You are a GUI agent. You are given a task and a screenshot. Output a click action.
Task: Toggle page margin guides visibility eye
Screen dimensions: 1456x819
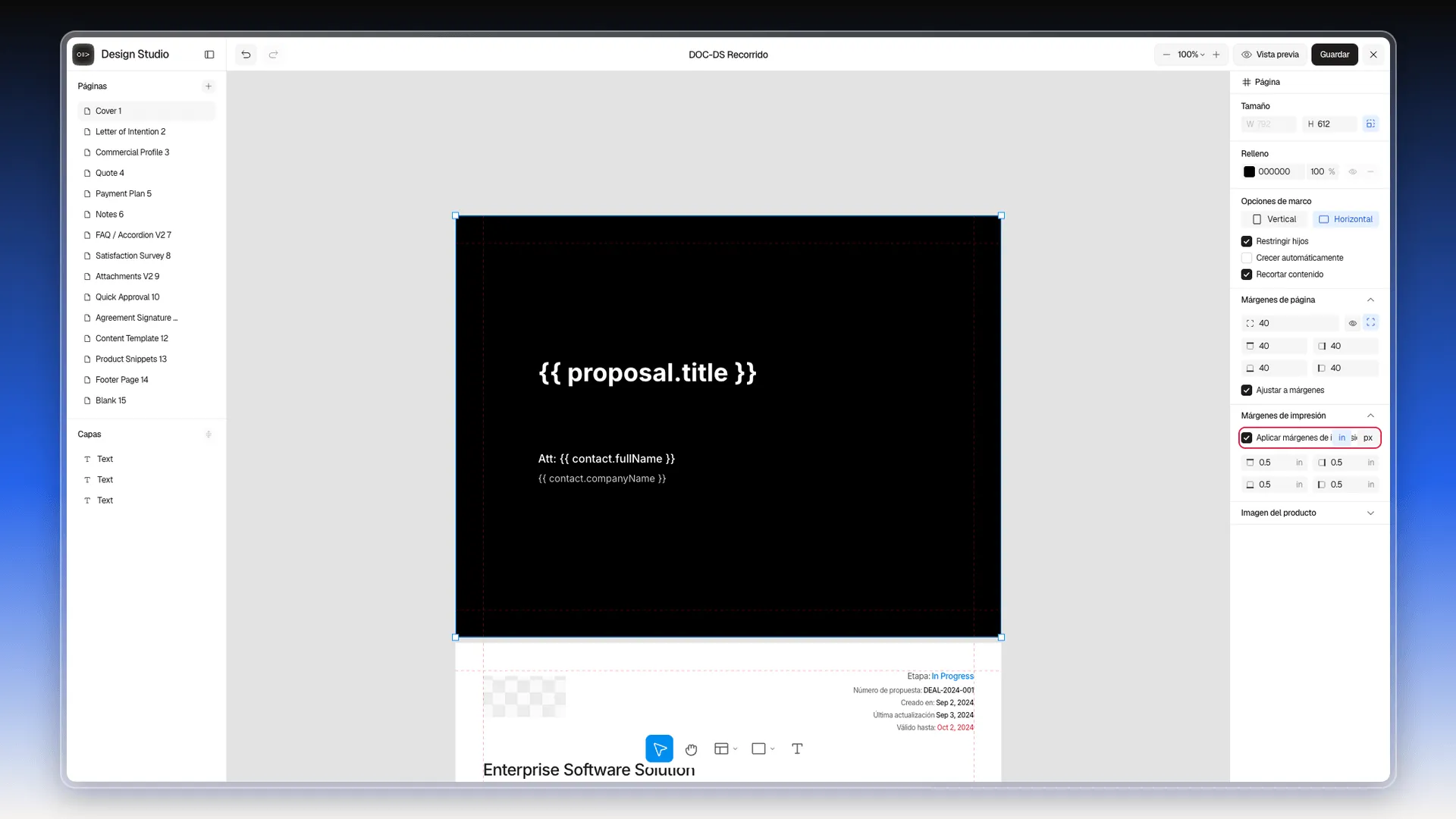pyautogui.click(x=1352, y=323)
